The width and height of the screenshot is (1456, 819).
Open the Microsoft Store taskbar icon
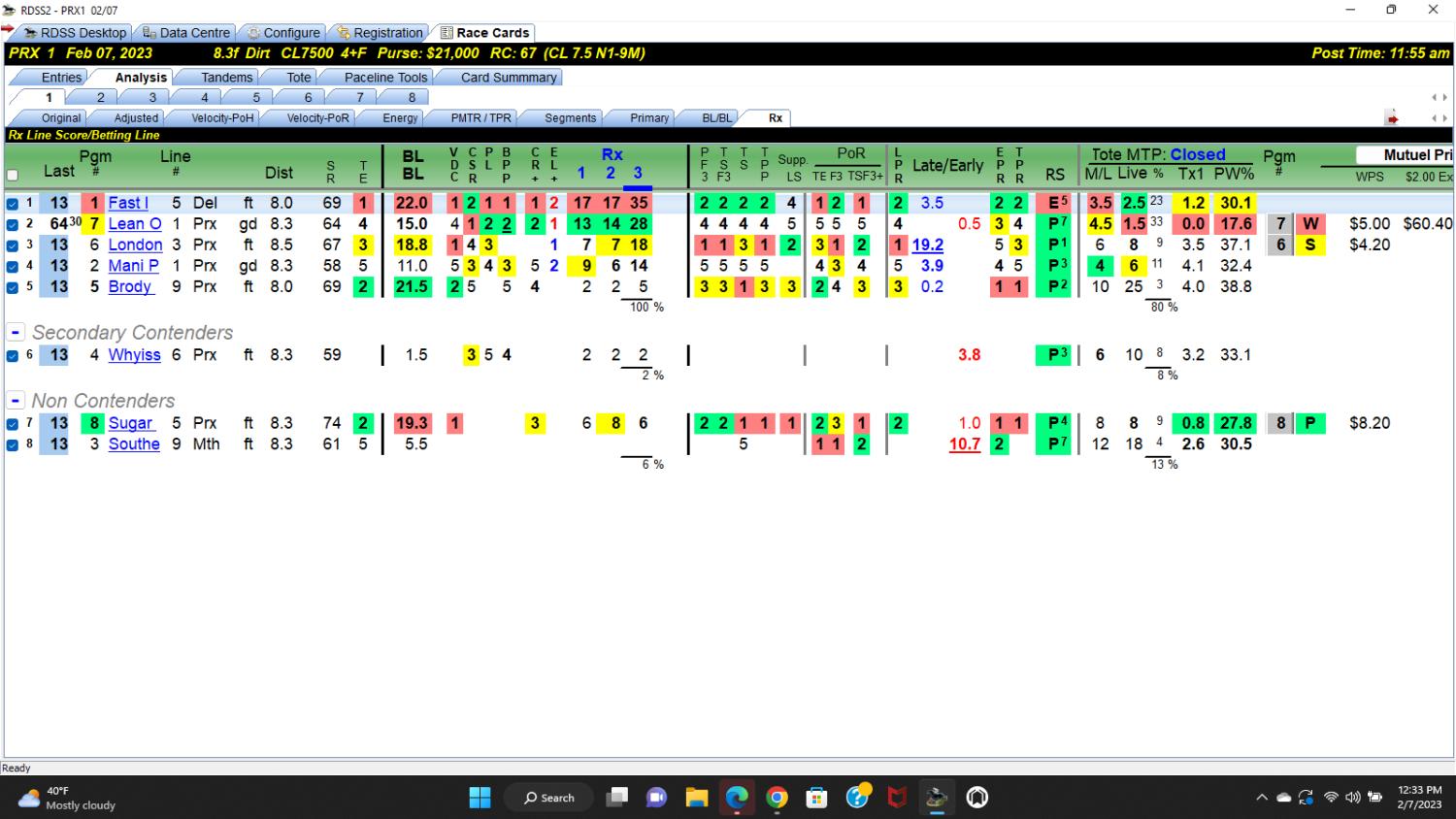pos(817,798)
